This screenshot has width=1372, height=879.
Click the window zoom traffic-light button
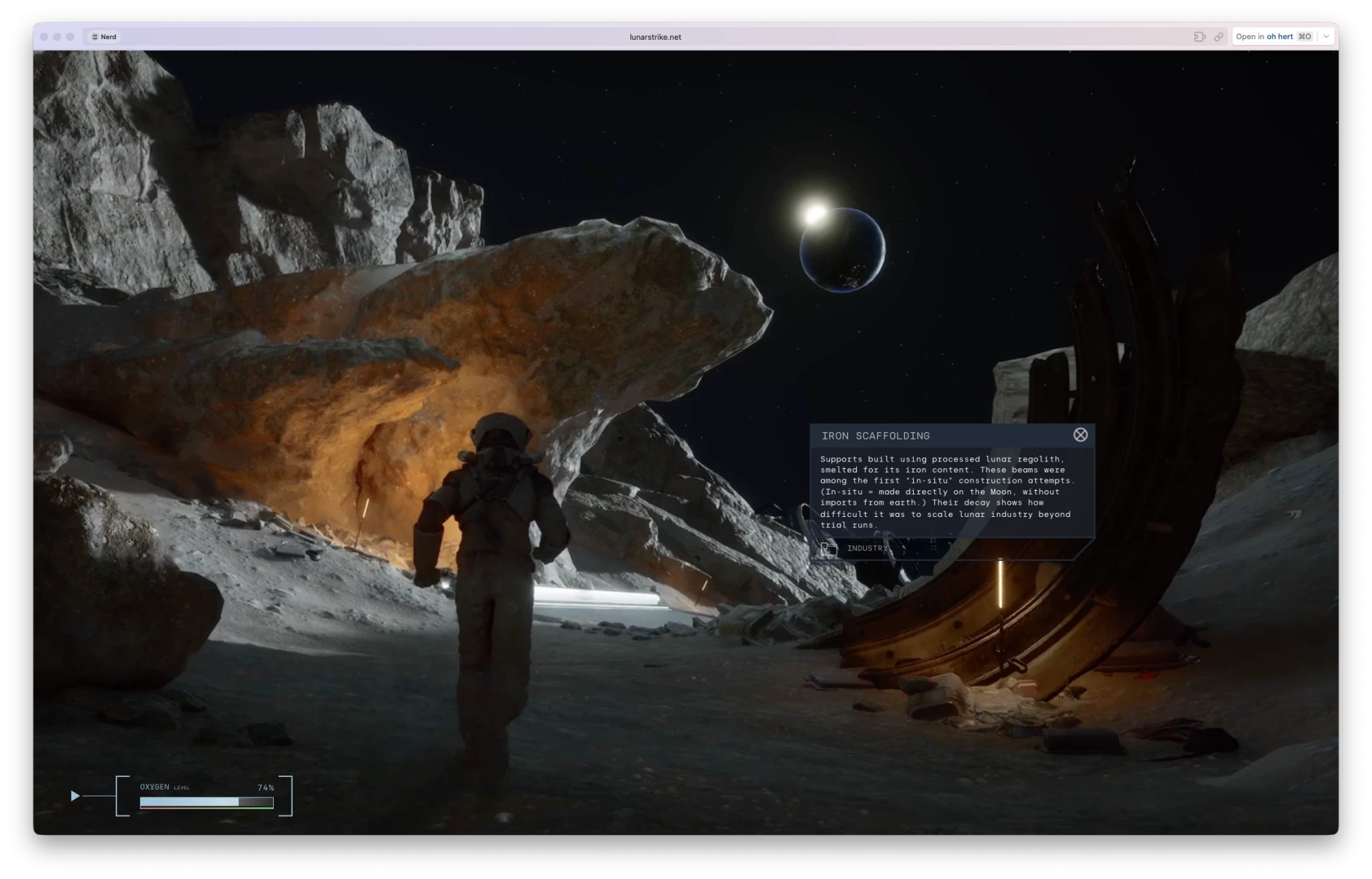click(70, 37)
